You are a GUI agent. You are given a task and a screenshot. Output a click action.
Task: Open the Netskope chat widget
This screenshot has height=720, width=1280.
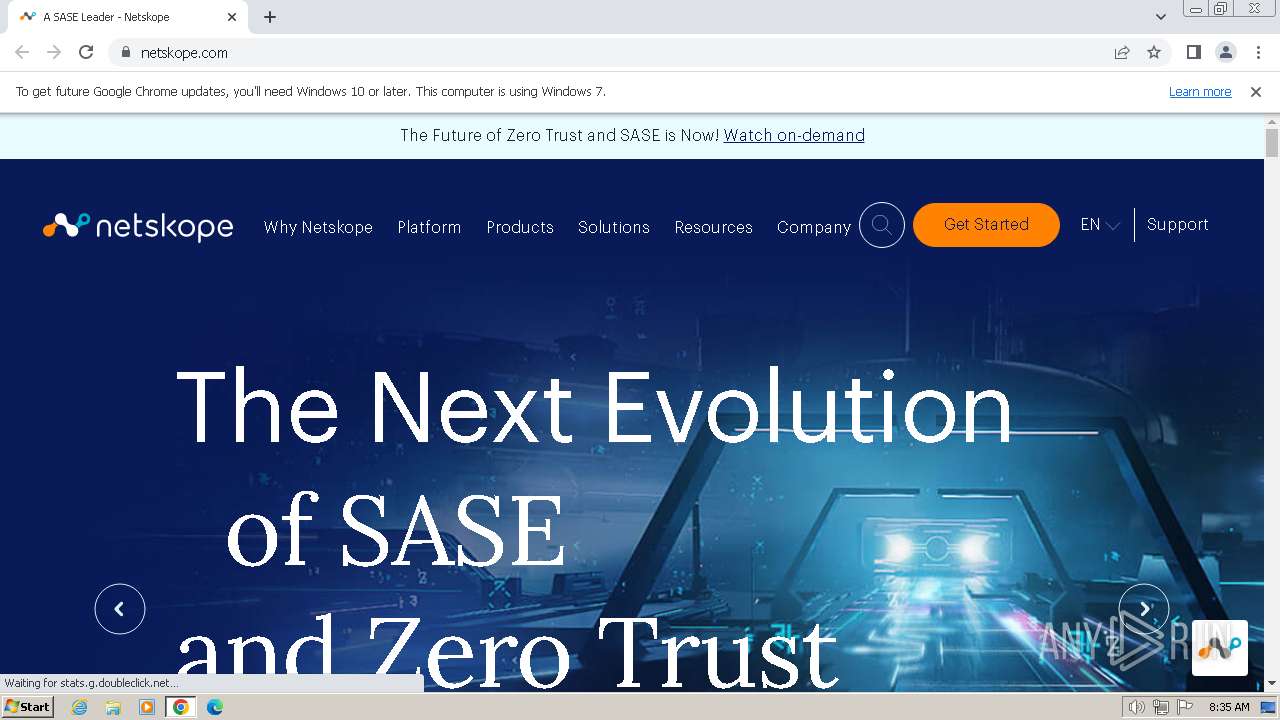click(x=1219, y=648)
